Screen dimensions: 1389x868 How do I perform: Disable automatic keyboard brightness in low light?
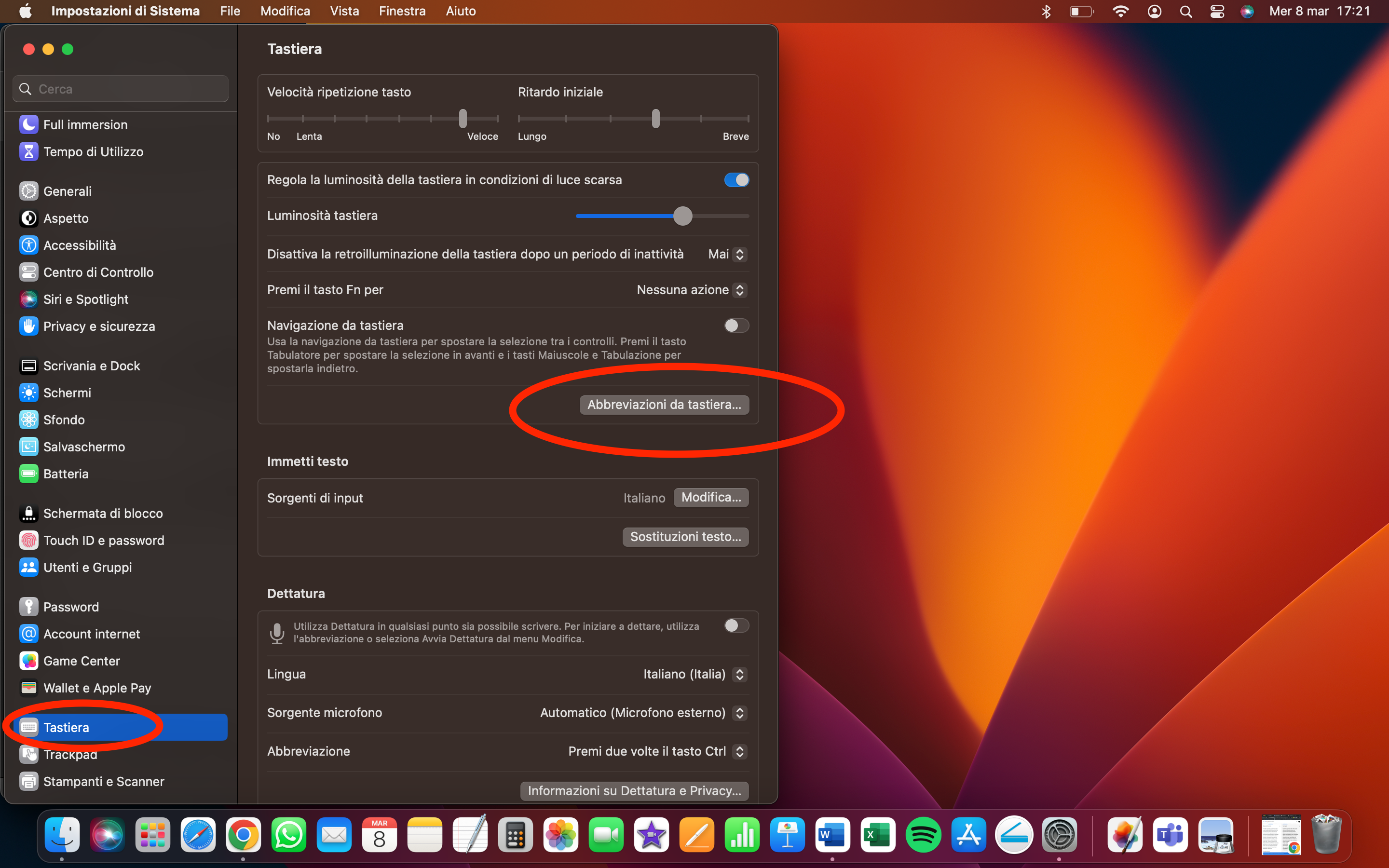[x=736, y=180]
